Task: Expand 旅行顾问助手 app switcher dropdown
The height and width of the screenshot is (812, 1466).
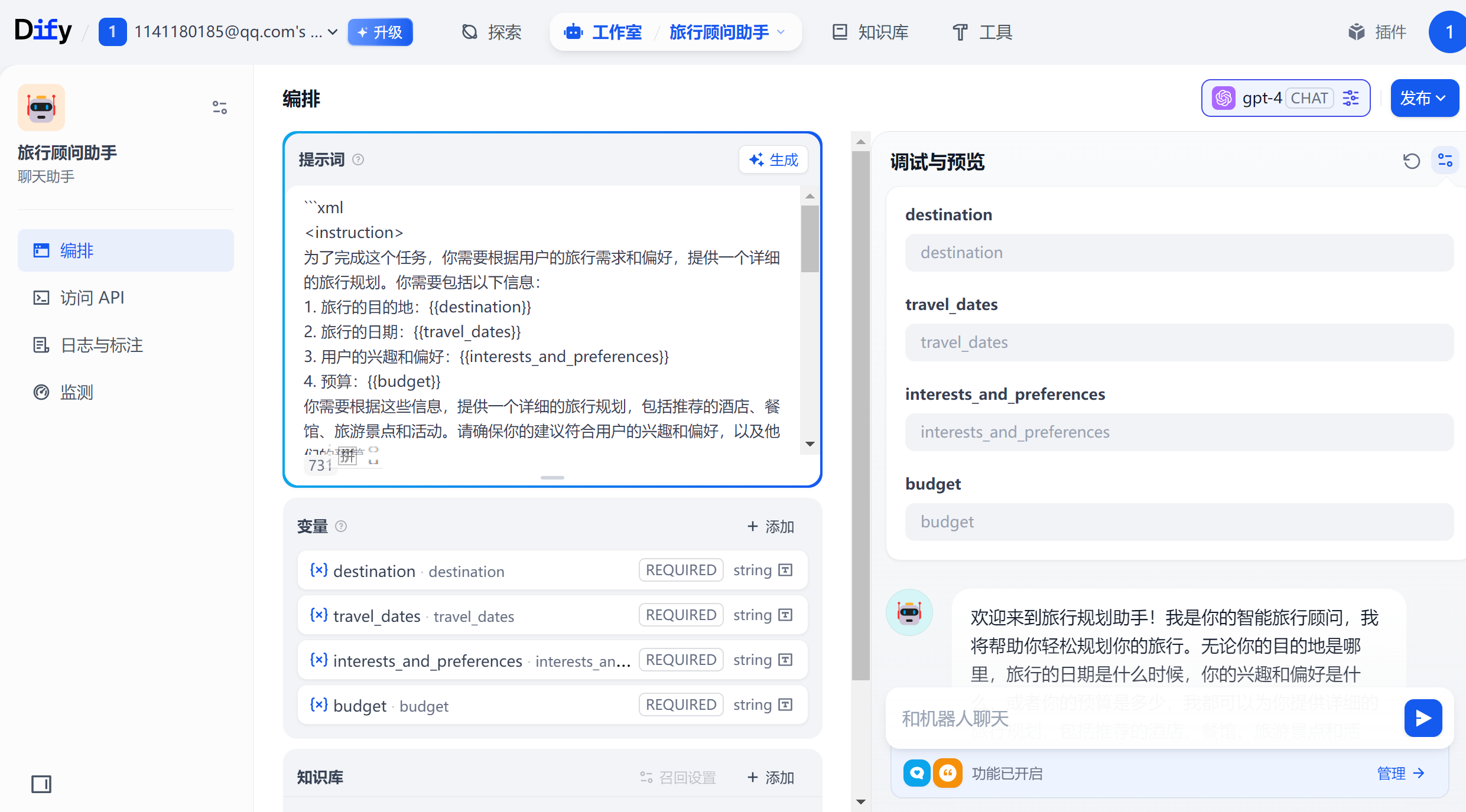Action: (x=781, y=32)
